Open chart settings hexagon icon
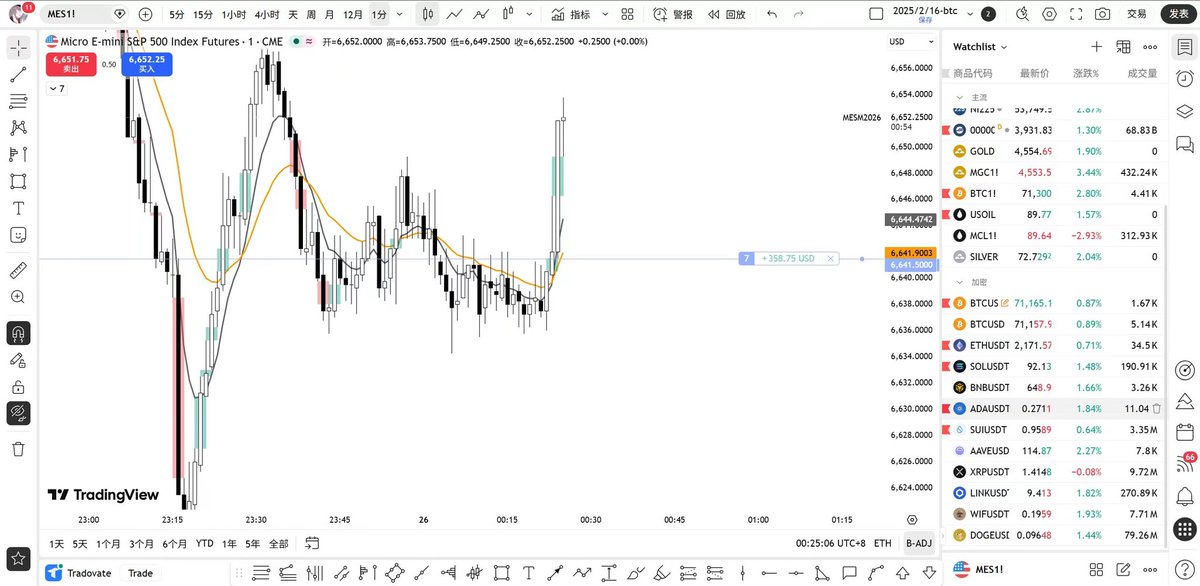This screenshot has height=586, width=1200. tap(1049, 15)
